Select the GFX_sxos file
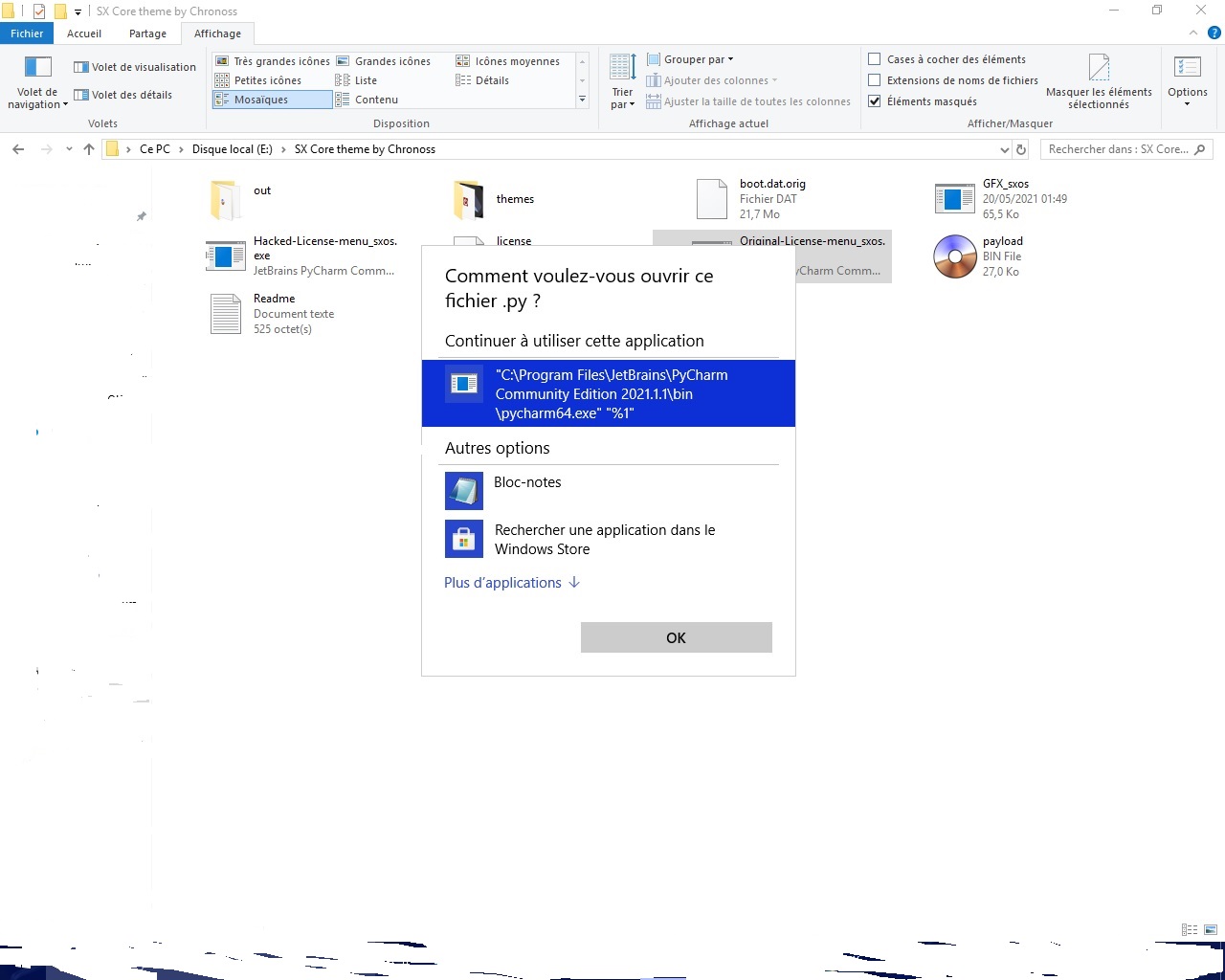Screen dimensions: 1225x980 click(1000, 199)
